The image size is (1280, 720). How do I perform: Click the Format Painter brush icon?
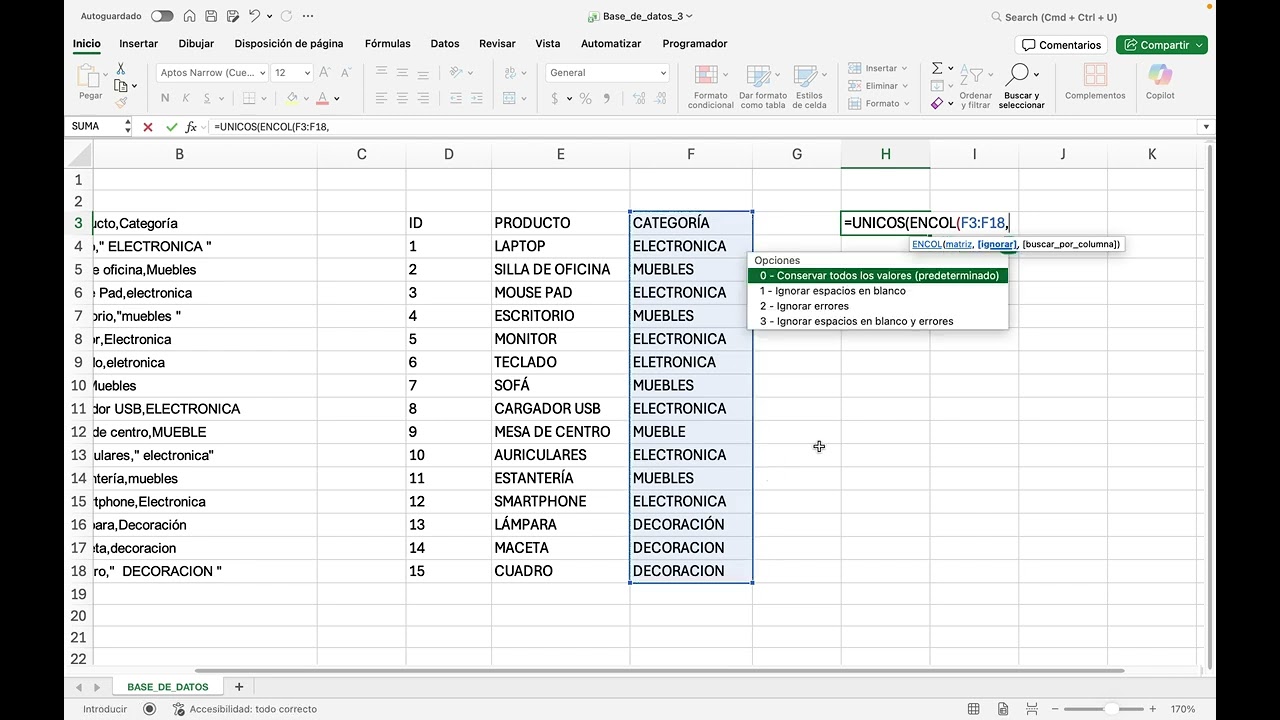[x=121, y=102]
